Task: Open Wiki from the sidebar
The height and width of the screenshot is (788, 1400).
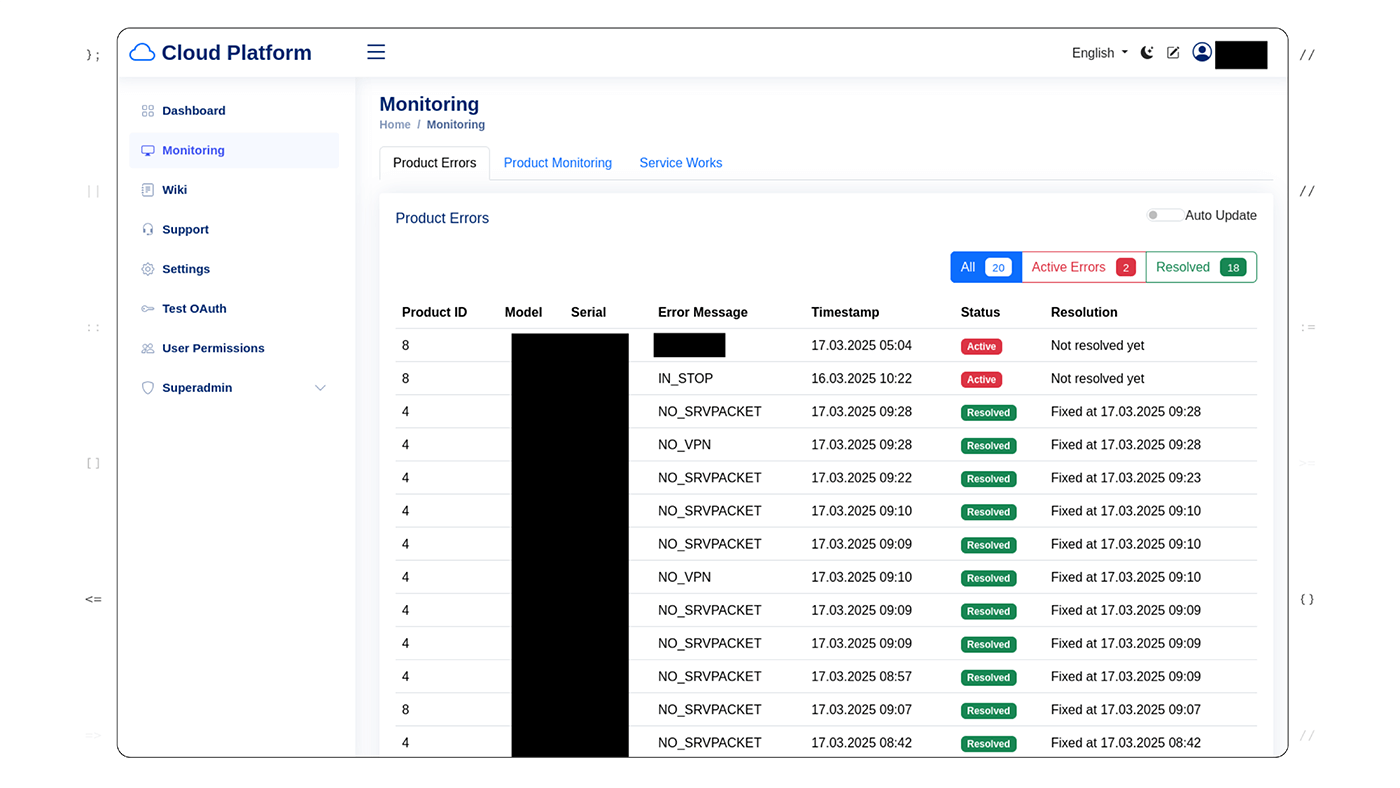Action: pyautogui.click(x=174, y=190)
